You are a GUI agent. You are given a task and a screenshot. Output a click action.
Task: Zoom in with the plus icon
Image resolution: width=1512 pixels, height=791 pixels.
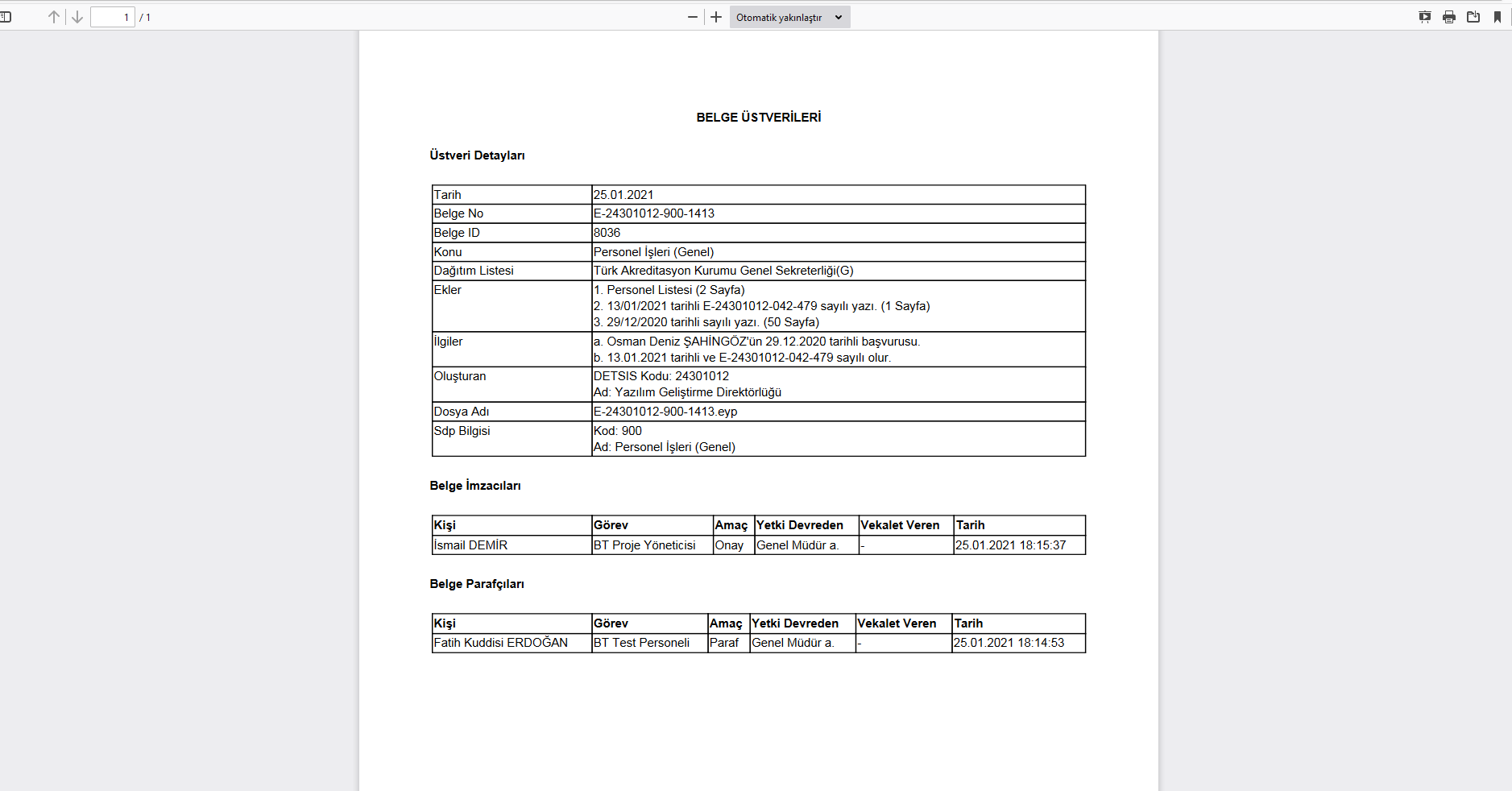point(716,17)
